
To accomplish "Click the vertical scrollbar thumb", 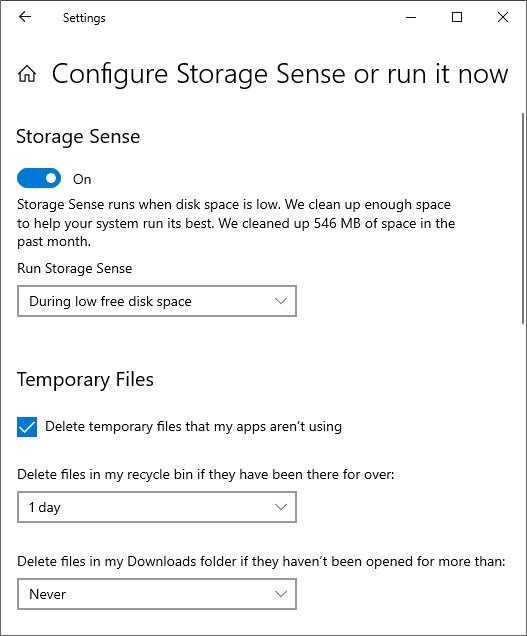I will click(x=523, y=218).
